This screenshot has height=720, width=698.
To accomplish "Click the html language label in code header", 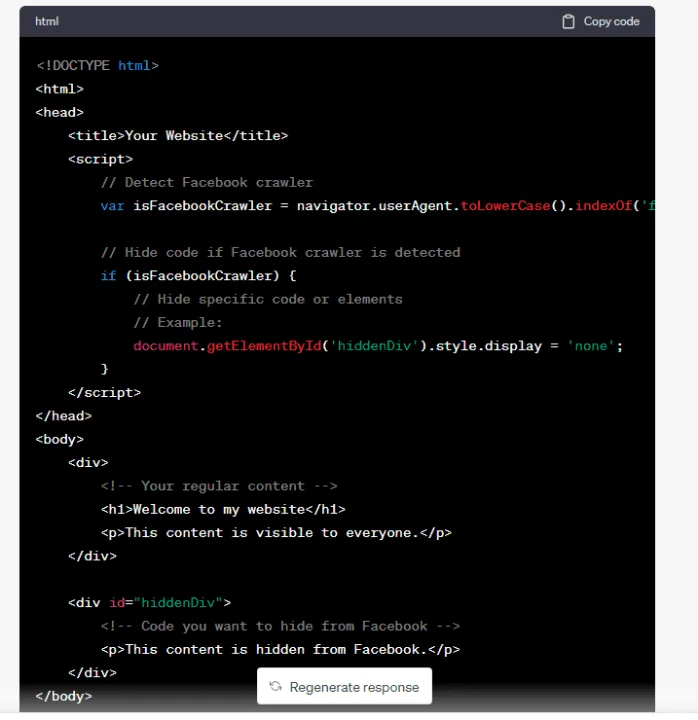I will 47,22.
